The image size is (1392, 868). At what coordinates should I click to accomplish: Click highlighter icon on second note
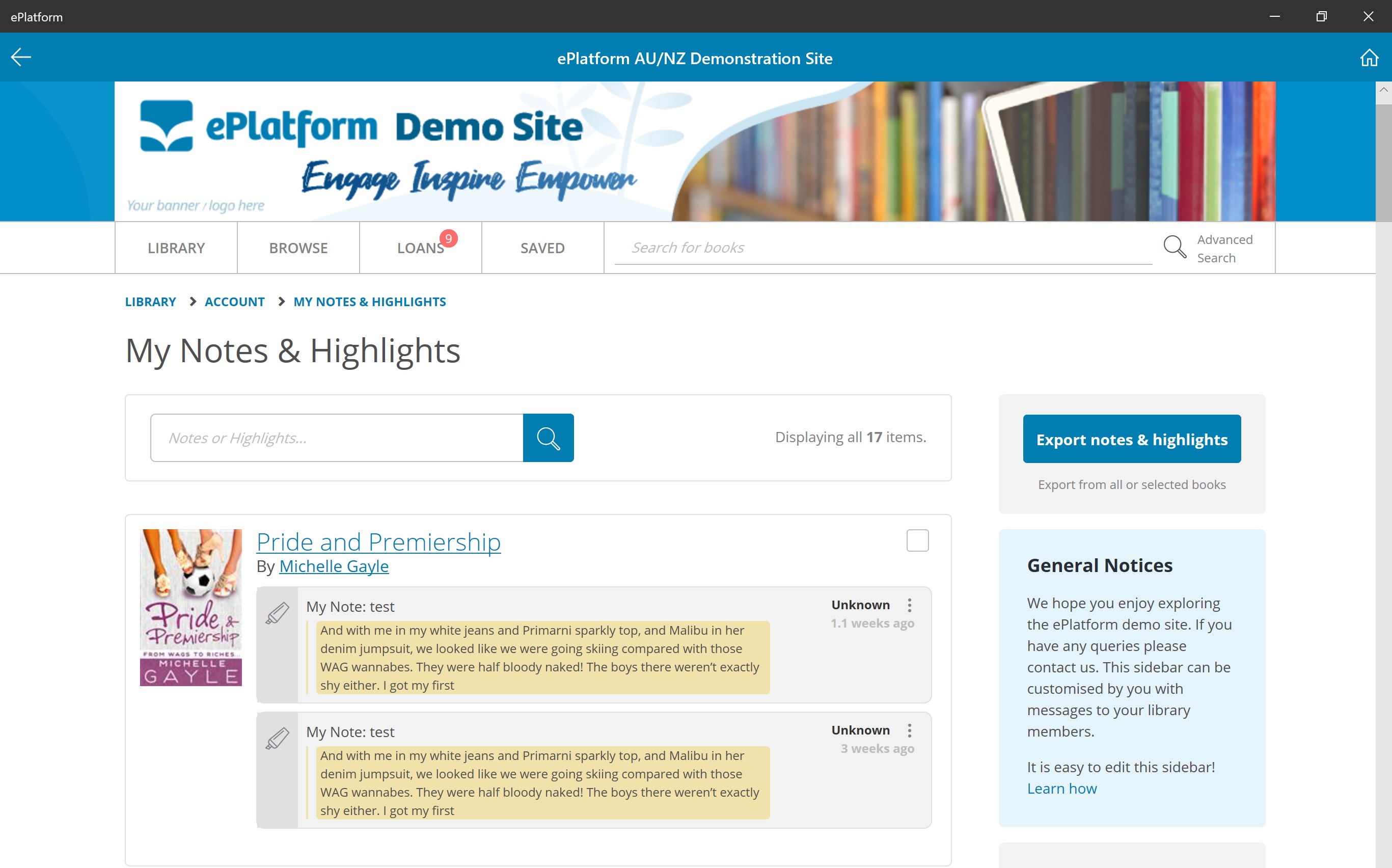[277, 738]
